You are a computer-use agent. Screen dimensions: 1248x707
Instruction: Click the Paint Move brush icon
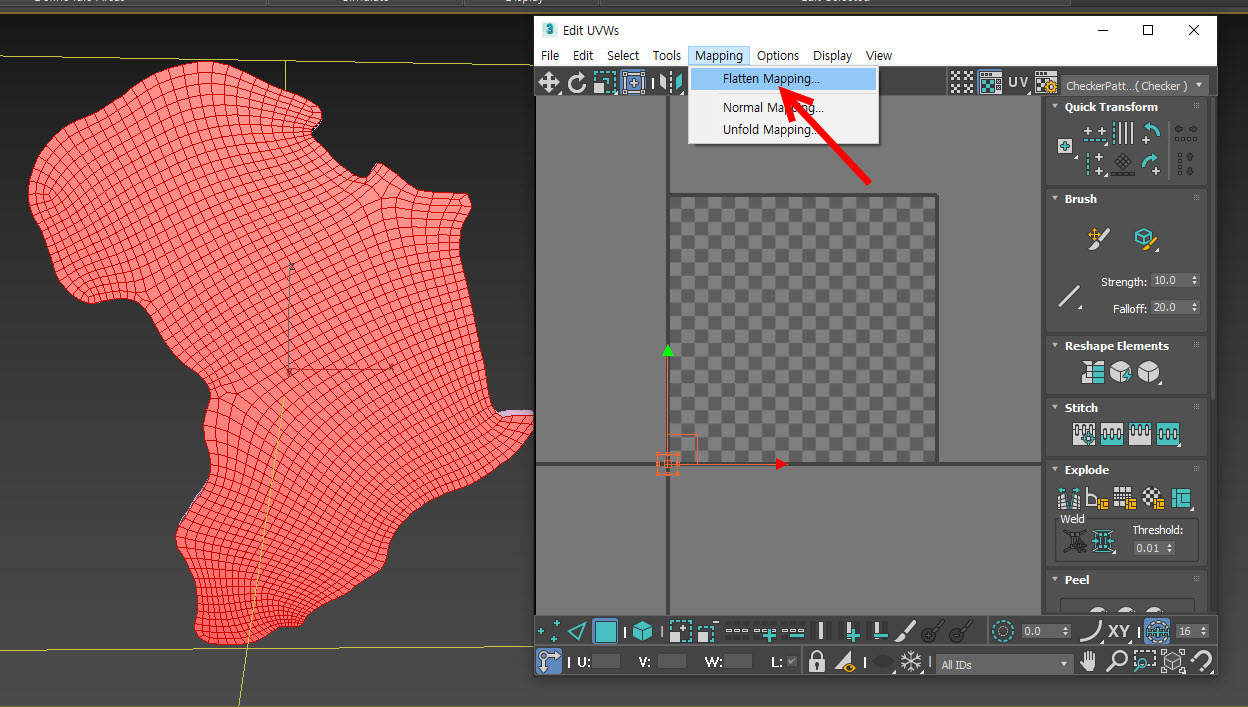[x=1098, y=238]
